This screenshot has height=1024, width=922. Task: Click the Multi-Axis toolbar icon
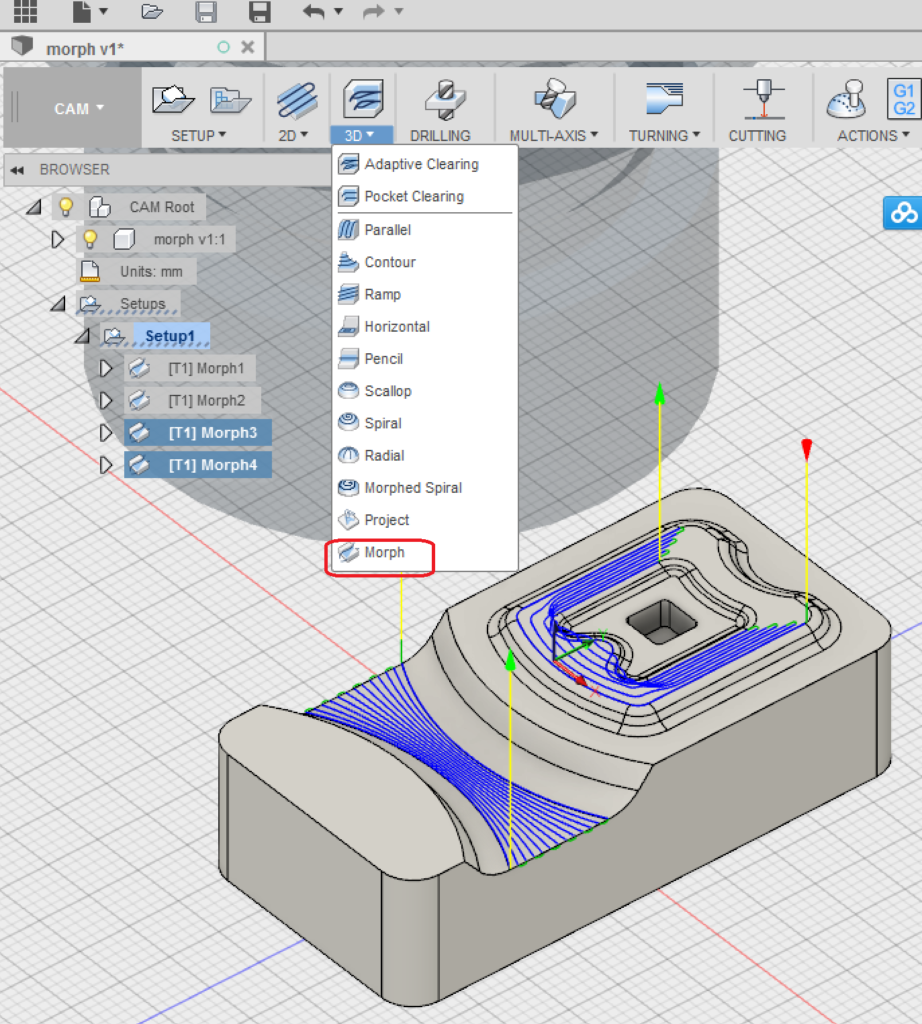pos(553,100)
